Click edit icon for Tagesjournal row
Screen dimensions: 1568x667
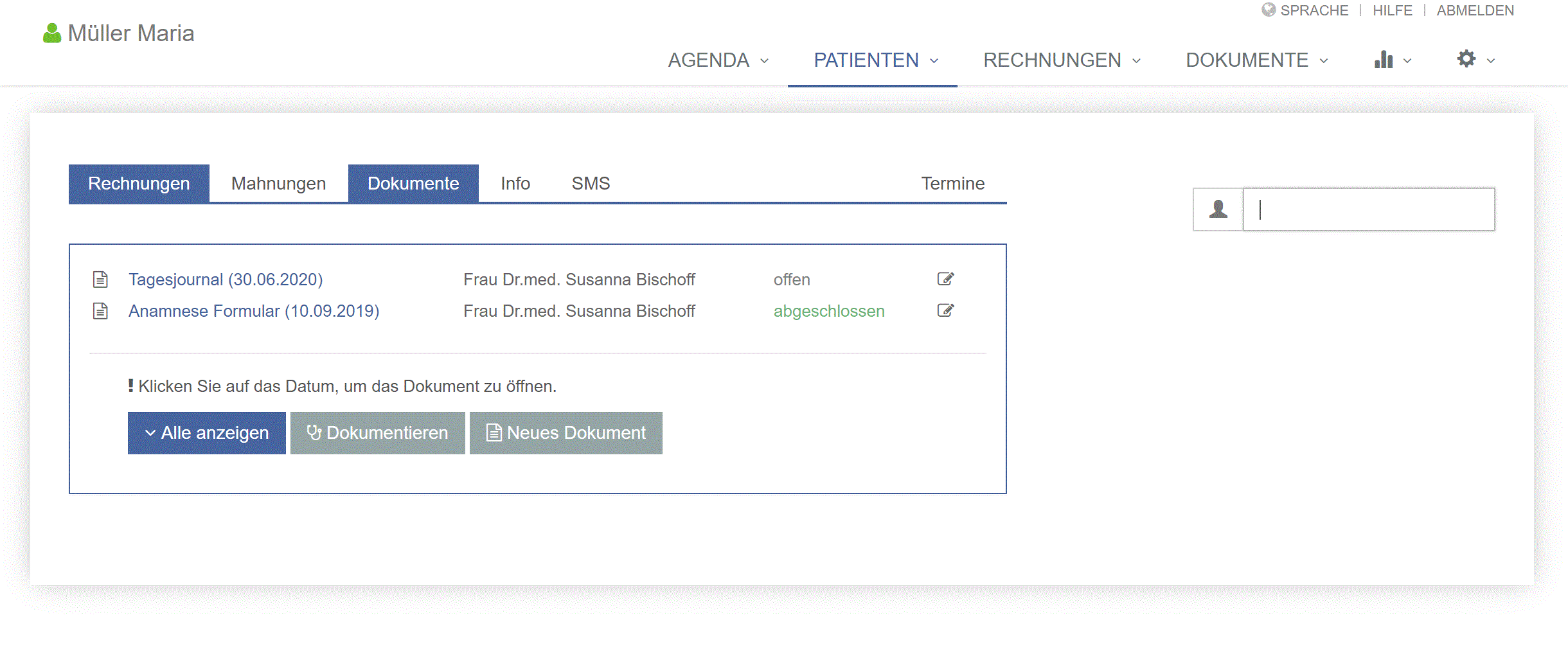[x=945, y=279]
